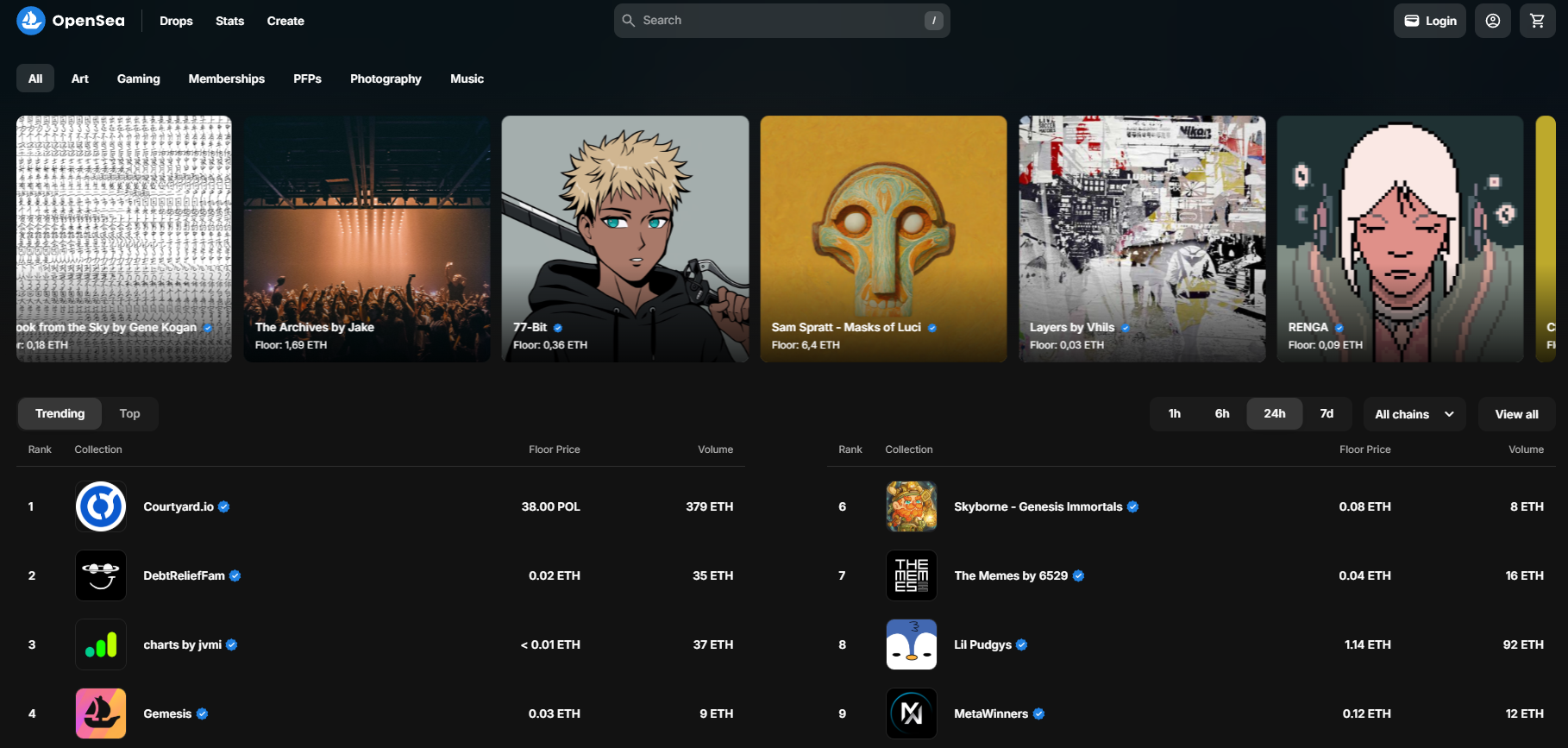Click verified badge next to Courtyard.io

tap(224, 506)
